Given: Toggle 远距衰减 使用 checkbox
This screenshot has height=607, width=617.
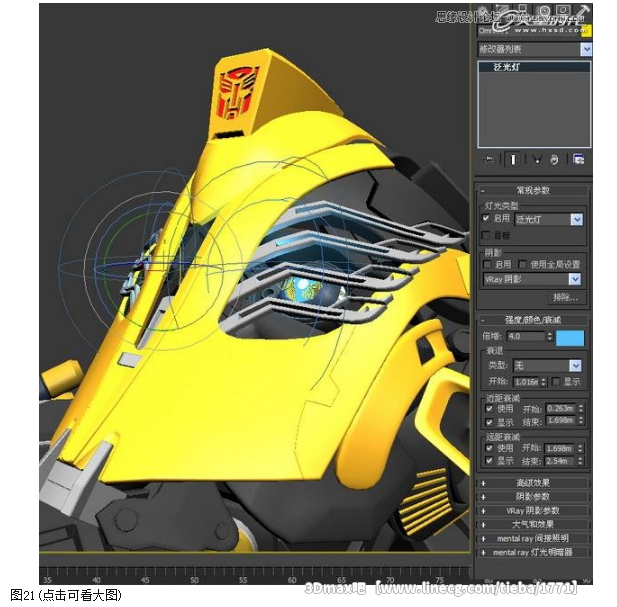Looking at the screenshot, I should tap(489, 448).
